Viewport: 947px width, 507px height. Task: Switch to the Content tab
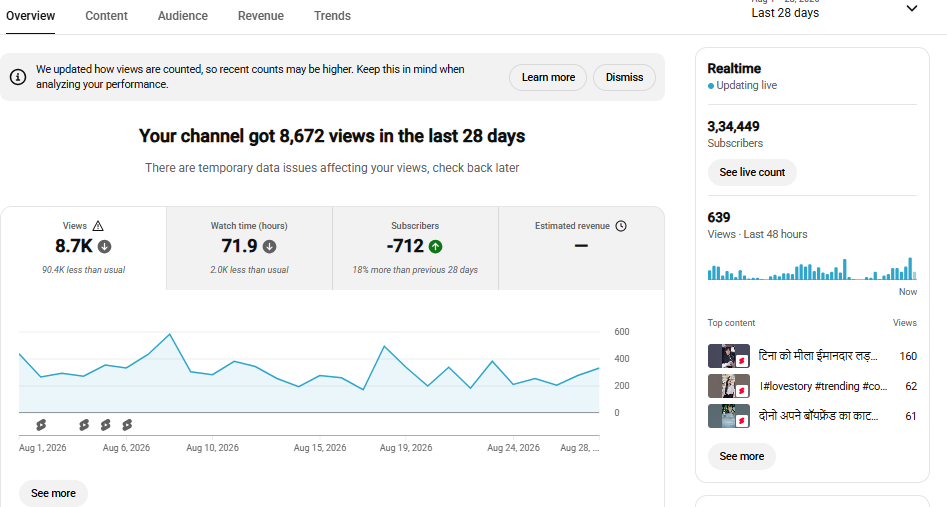coord(106,16)
